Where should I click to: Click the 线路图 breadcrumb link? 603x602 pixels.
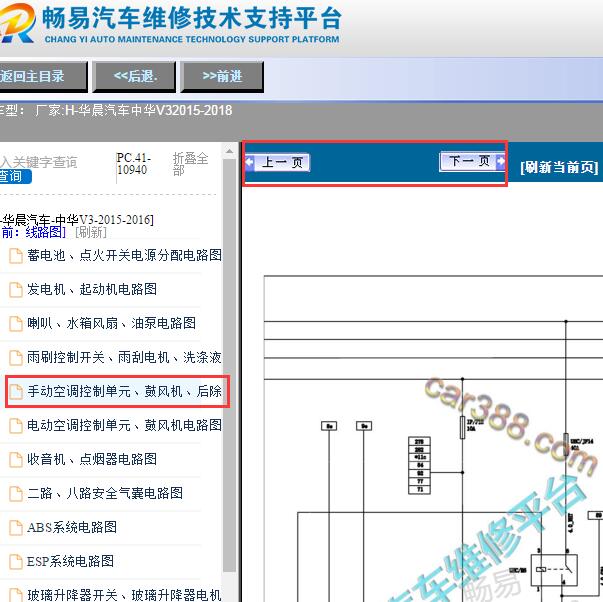click(x=43, y=232)
